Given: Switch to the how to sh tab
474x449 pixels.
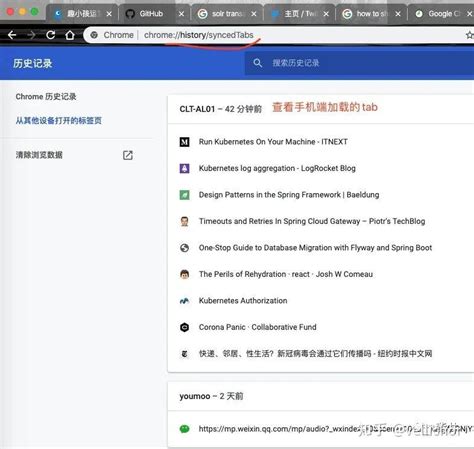Looking at the screenshot, I should coord(371,14).
